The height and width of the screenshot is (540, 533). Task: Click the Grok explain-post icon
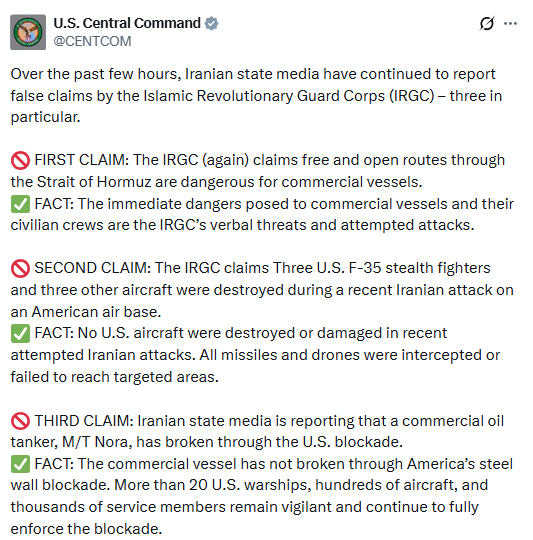tap(487, 23)
